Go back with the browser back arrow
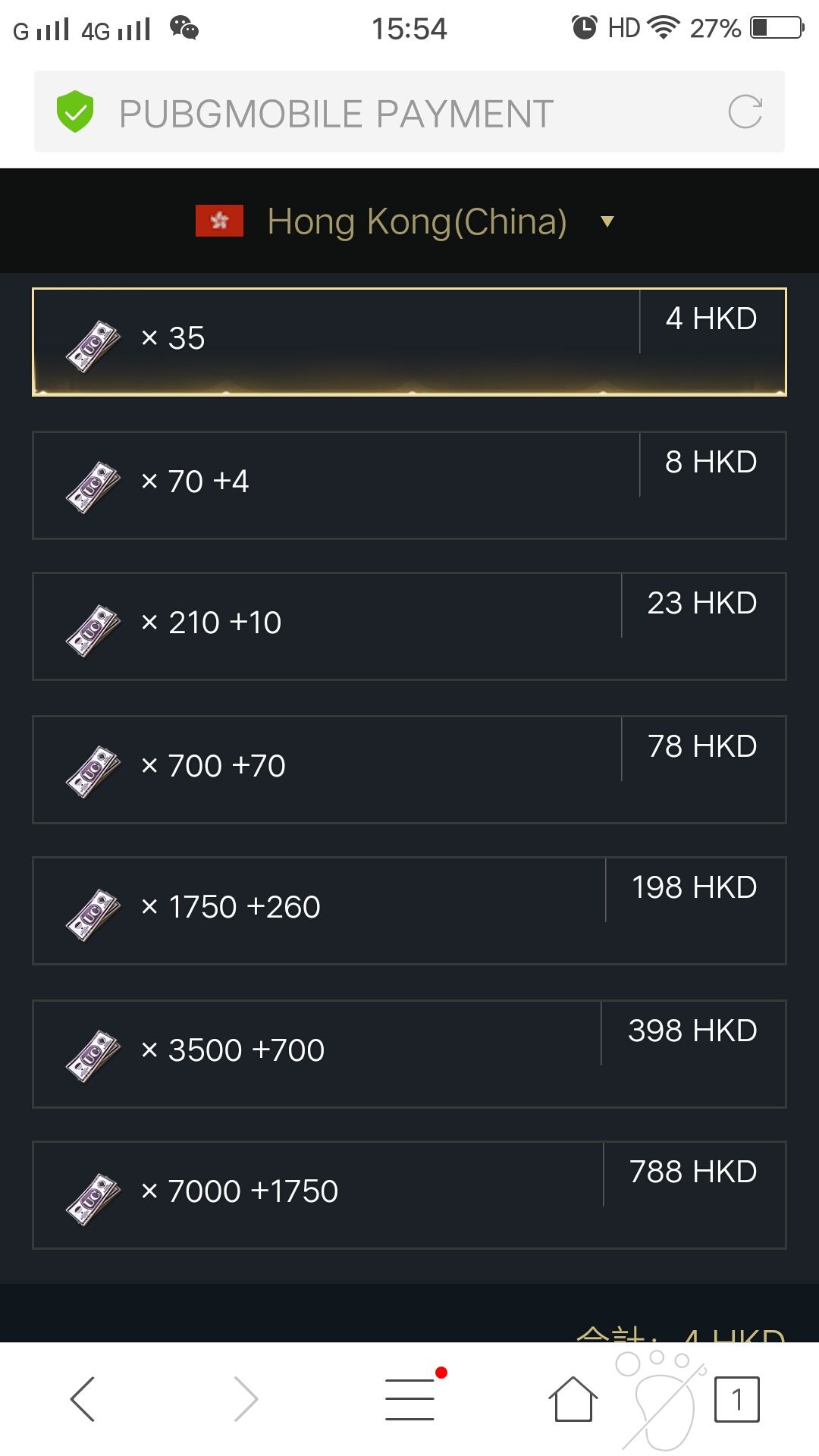Image resolution: width=819 pixels, height=1456 pixels. (x=83, y=1399)
